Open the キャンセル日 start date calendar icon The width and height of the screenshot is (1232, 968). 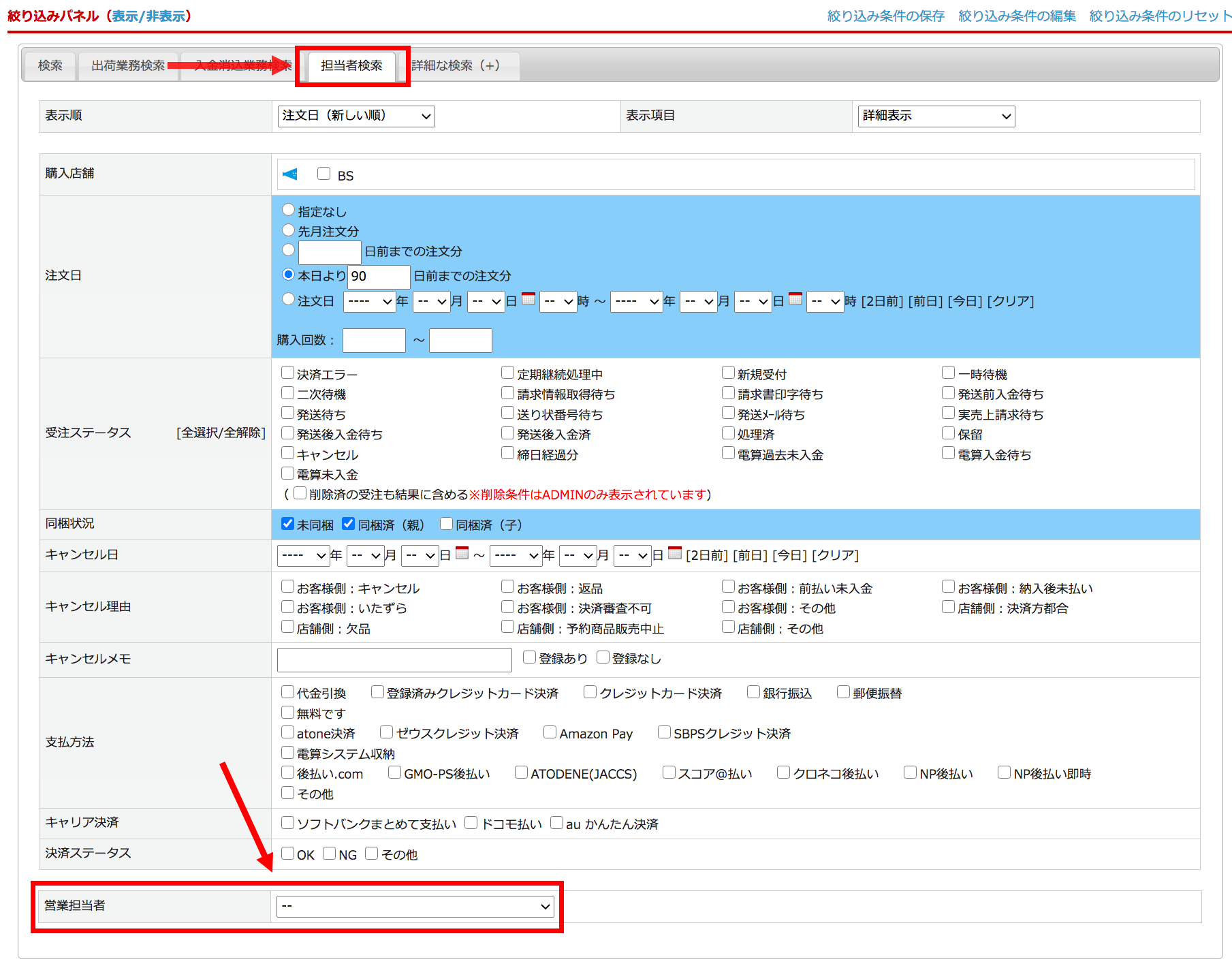coord(462,553)
